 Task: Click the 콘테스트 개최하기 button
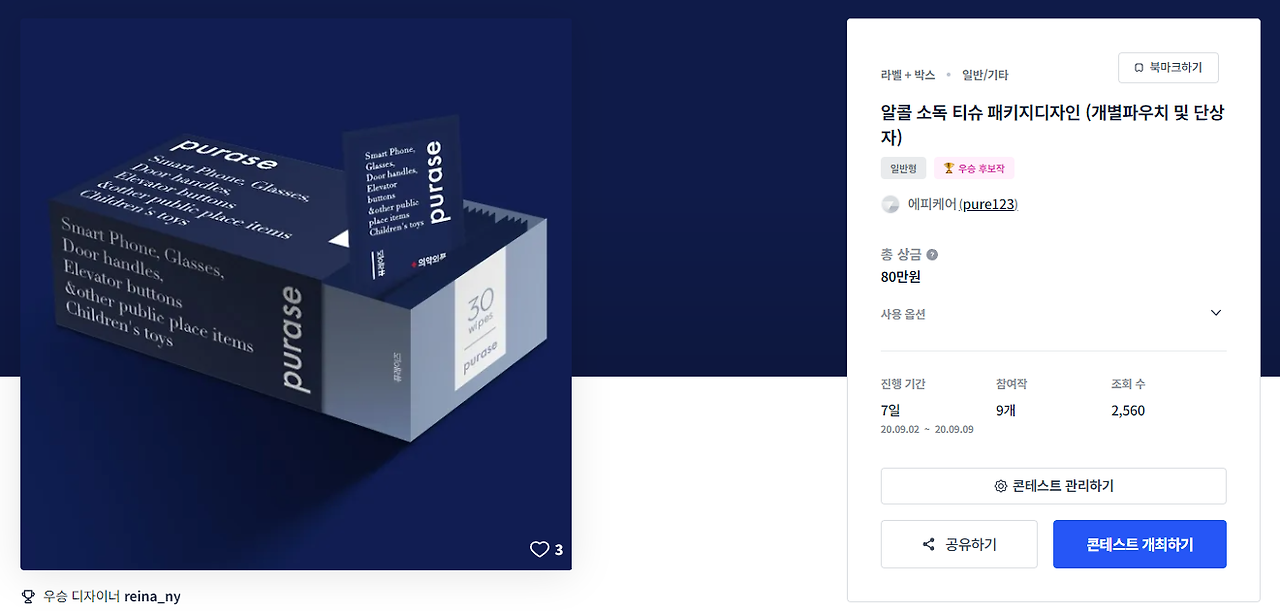(x=1140, y=544)
